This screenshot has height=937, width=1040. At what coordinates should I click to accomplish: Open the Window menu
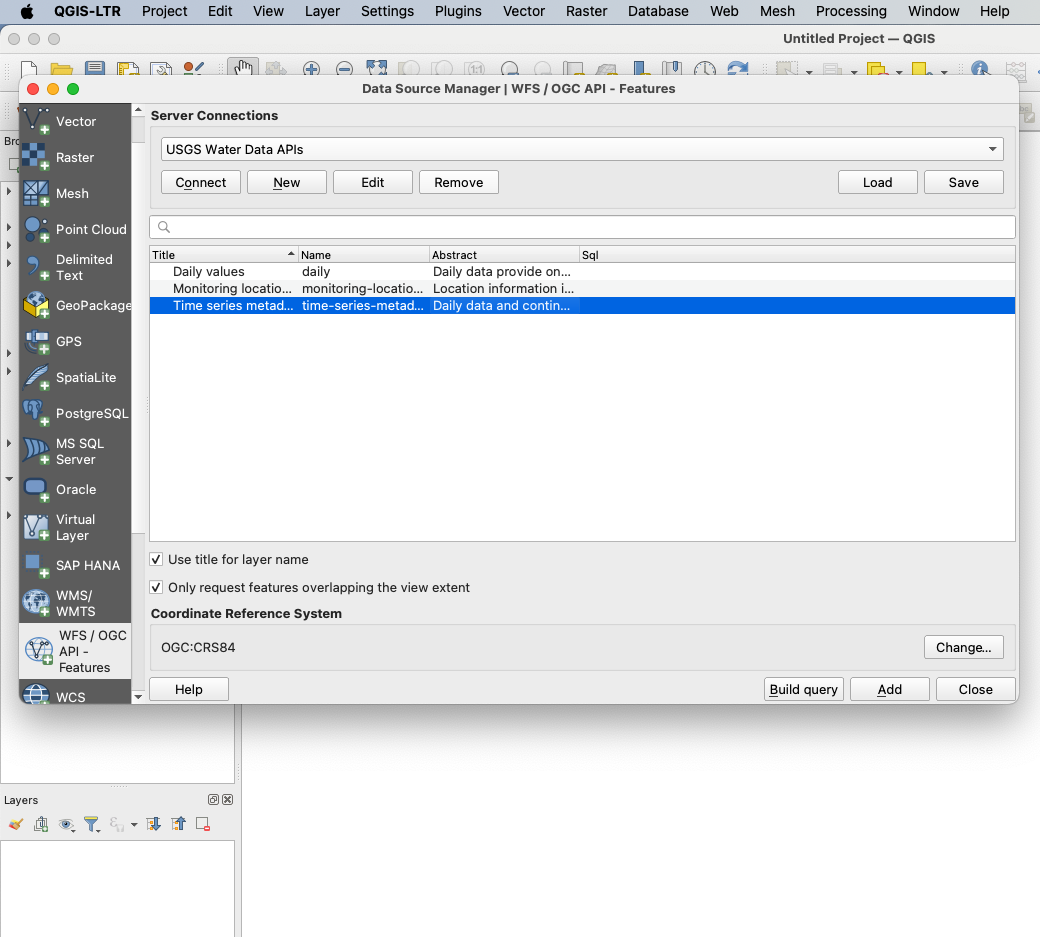(933, 11)
